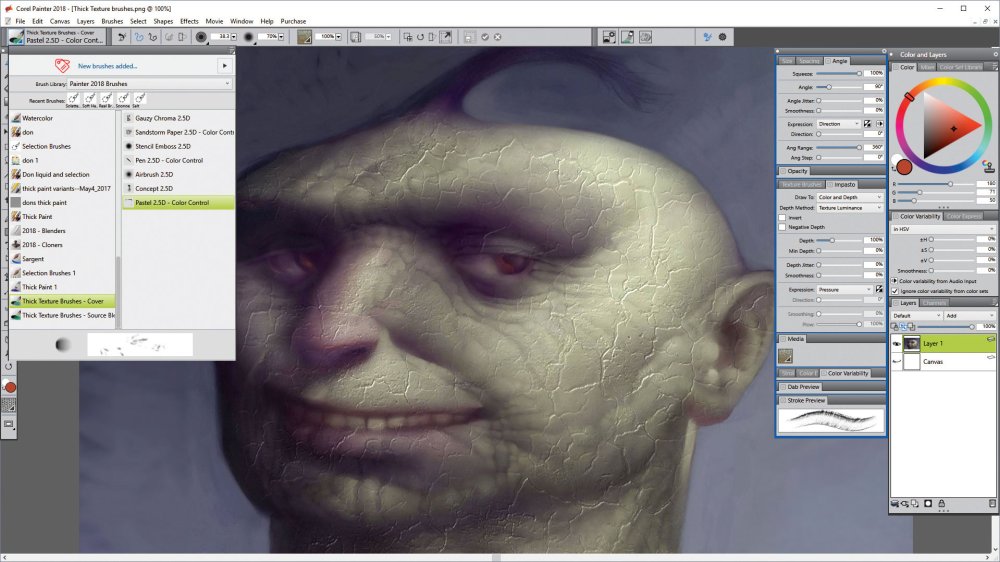Click the Squeeze slider in the Angle panel
Screen dimensions: 1000x562
(x=839, y=74)
